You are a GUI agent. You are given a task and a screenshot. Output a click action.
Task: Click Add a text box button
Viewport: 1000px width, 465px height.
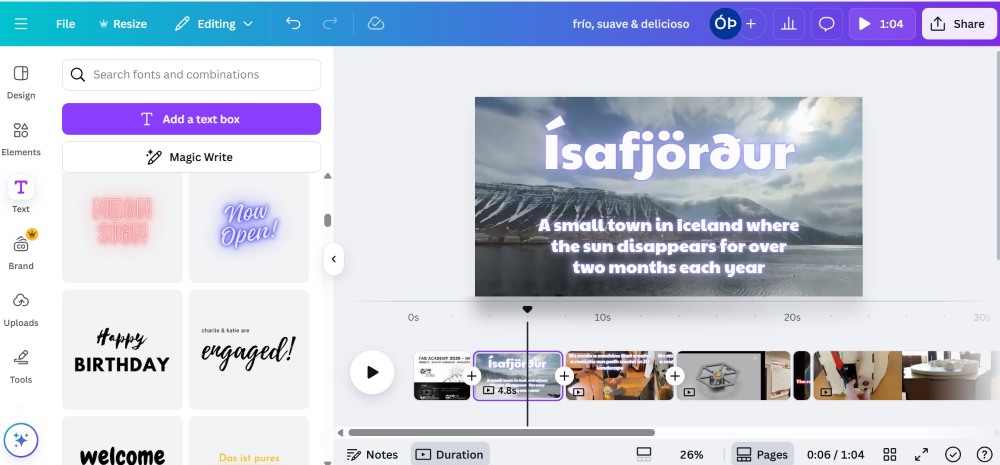[191, 119]
